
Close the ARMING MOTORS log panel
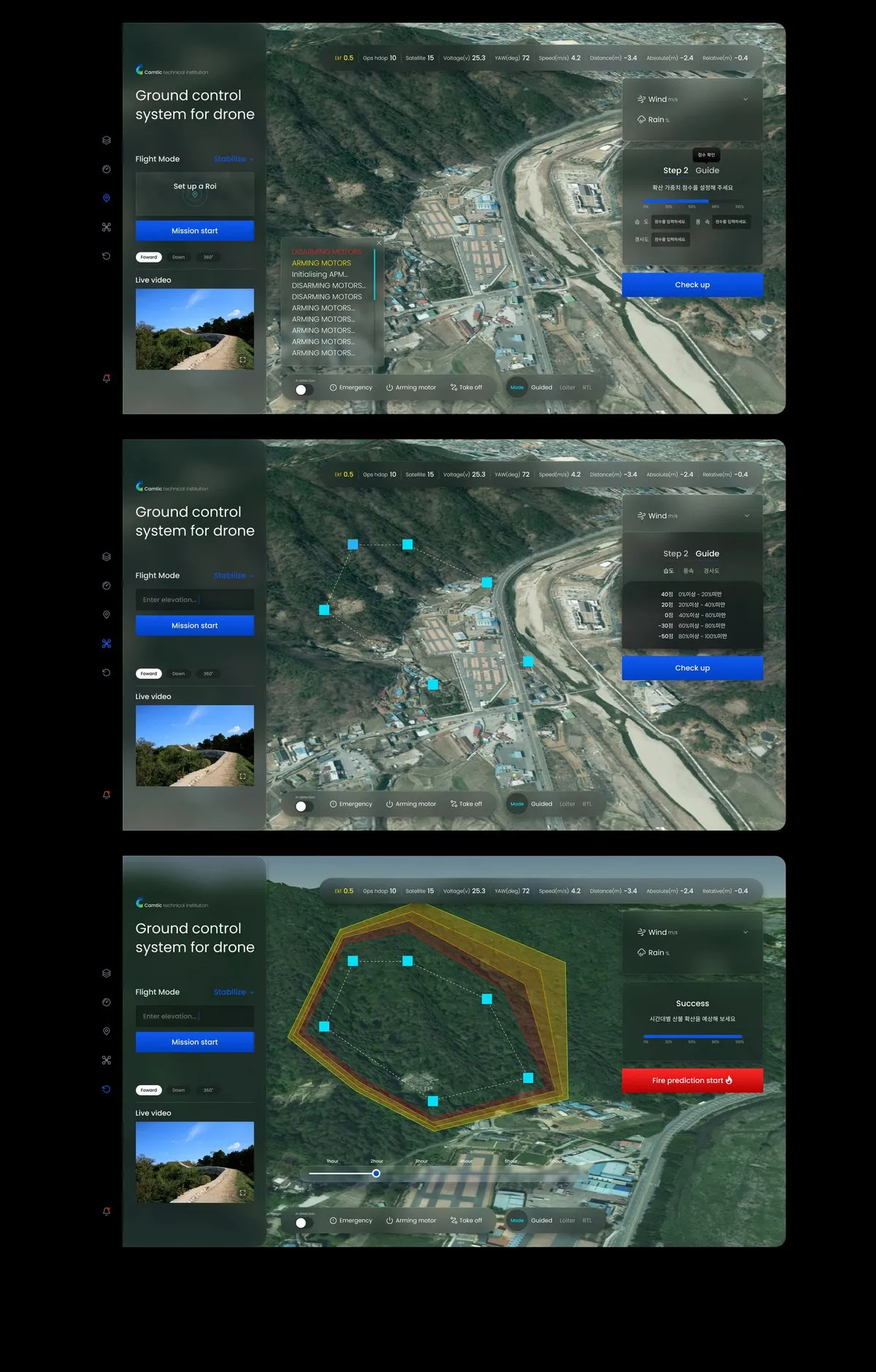coord(379,242)
